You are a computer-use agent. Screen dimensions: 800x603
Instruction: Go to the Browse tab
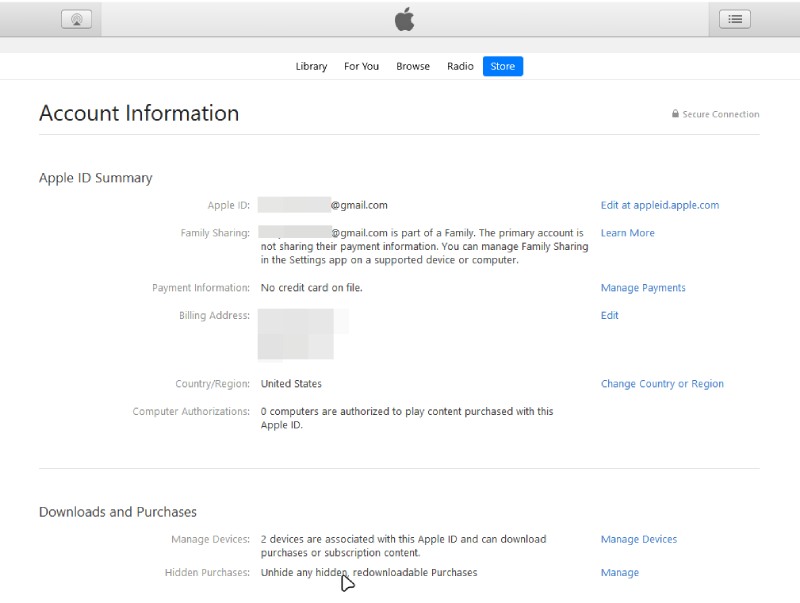point(413,66)
